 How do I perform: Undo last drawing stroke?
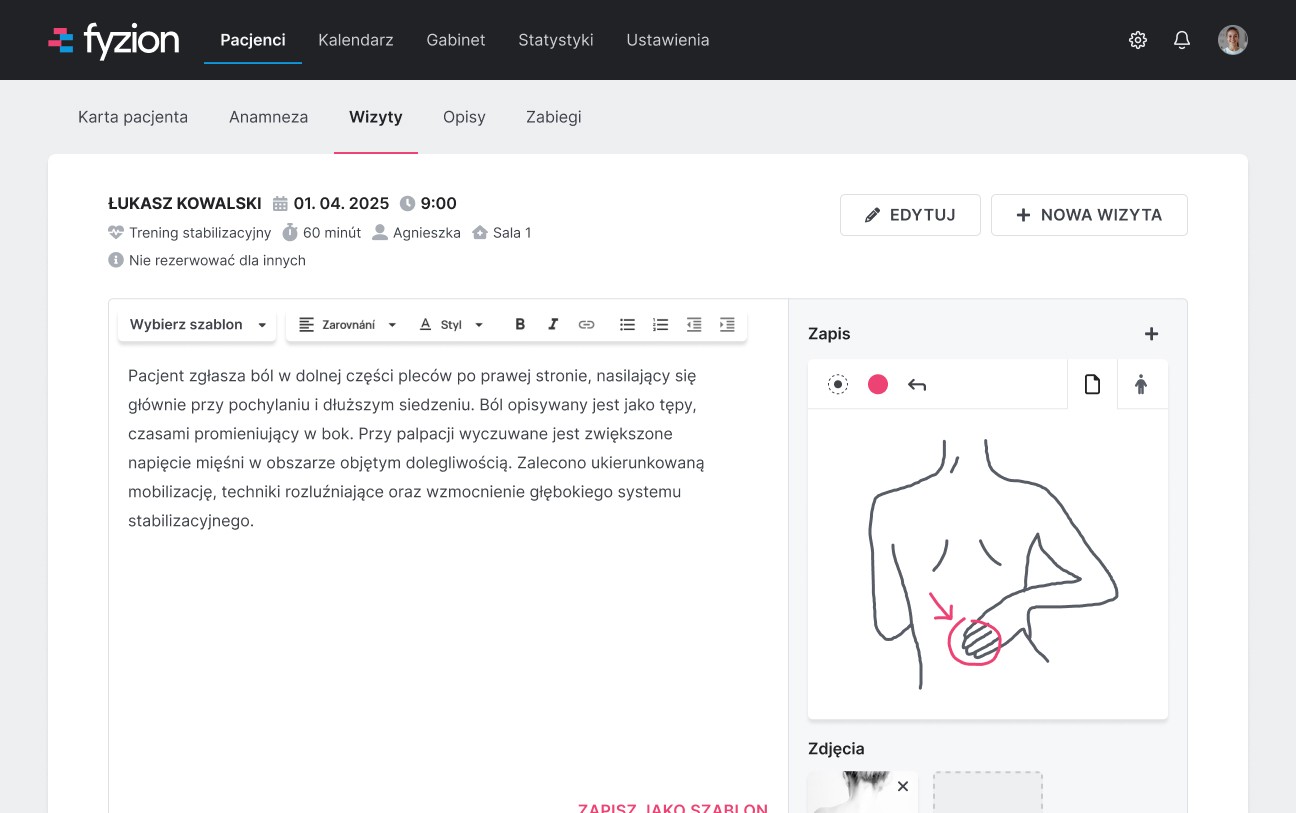pyautogui.click(x=917, y=385)
